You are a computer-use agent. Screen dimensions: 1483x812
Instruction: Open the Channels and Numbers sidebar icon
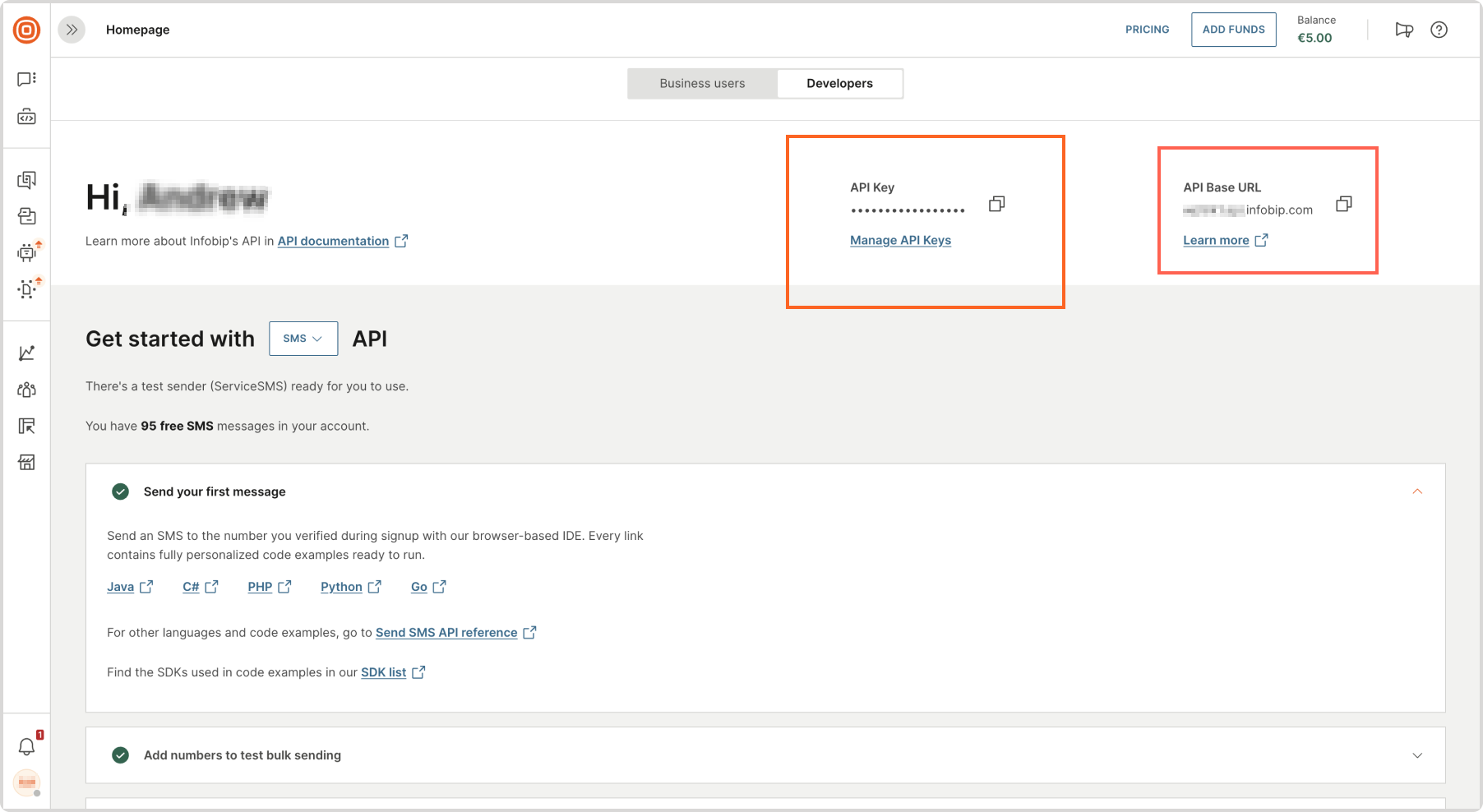(x=26, y=426)
